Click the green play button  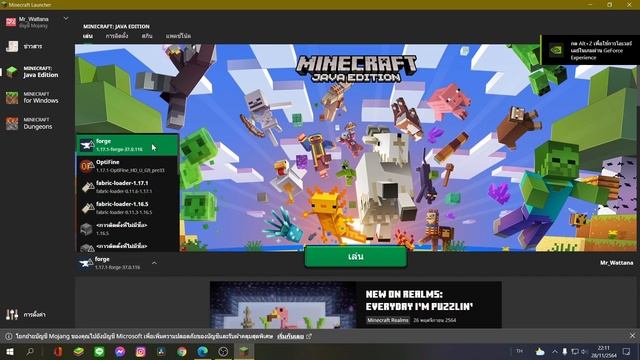point(356,257)
